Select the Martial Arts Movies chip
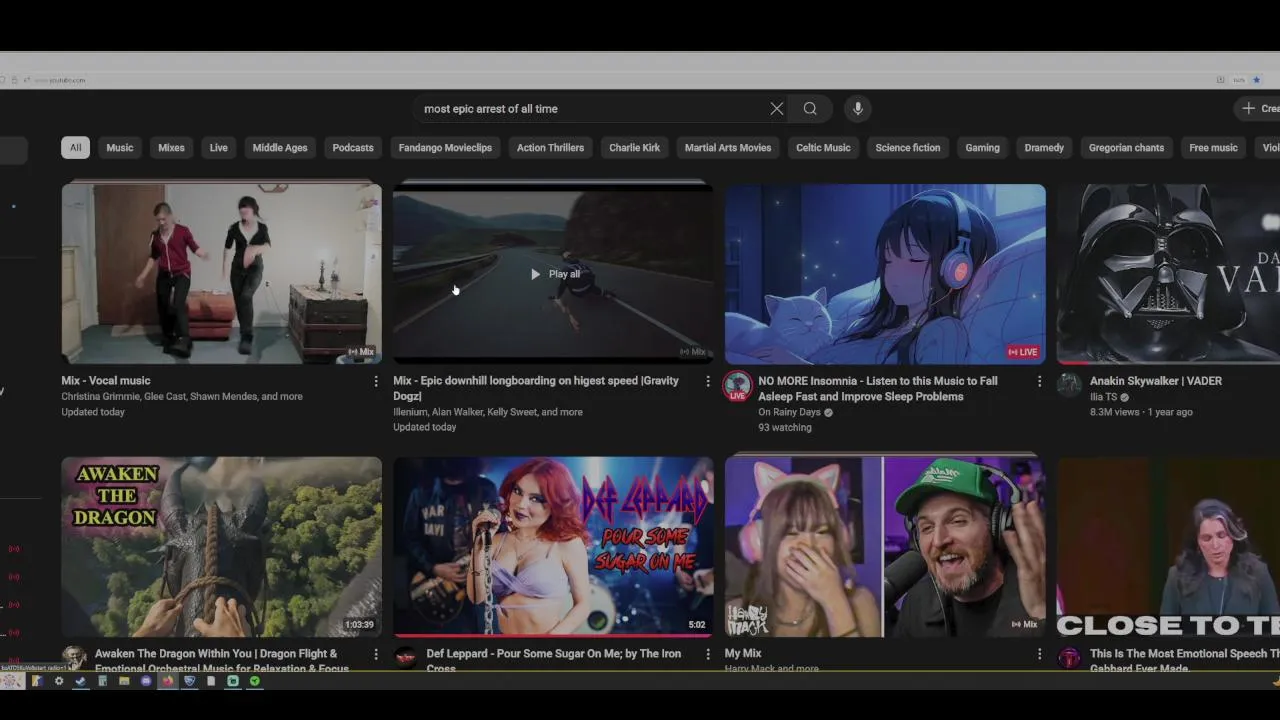Viewport: 1280px width, 720px height. (728, 148)
